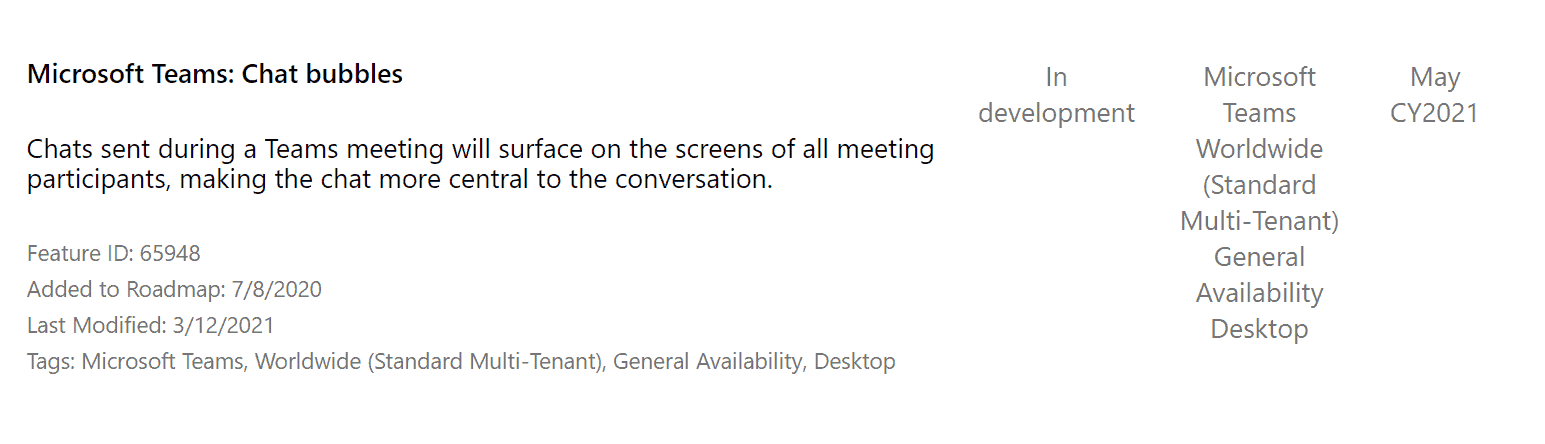Click the 'Feature ID:' label
Viewport: 1545px width, 444px height.
coord(81,254)
